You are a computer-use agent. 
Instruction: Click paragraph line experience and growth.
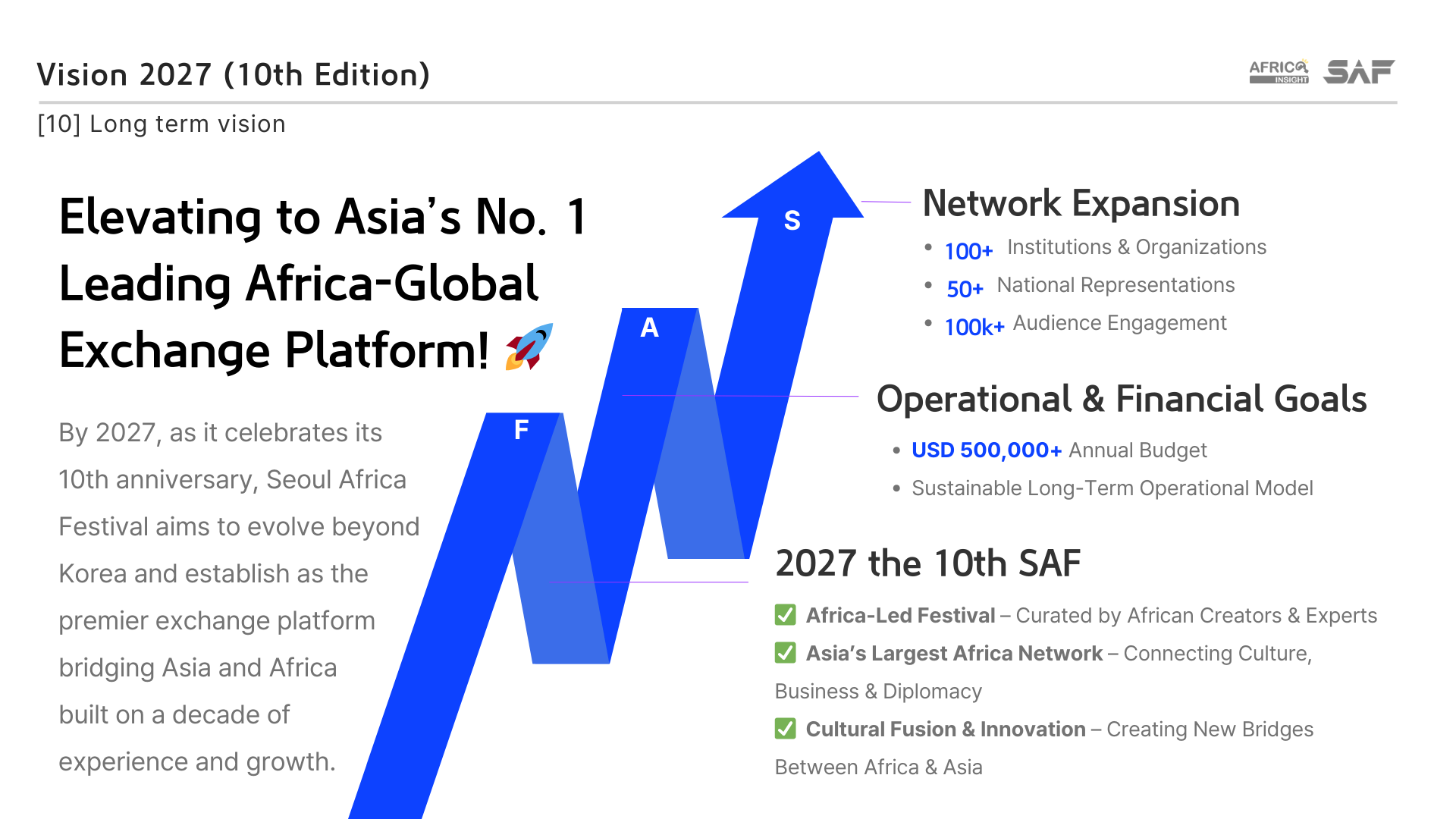pos(197,762)
